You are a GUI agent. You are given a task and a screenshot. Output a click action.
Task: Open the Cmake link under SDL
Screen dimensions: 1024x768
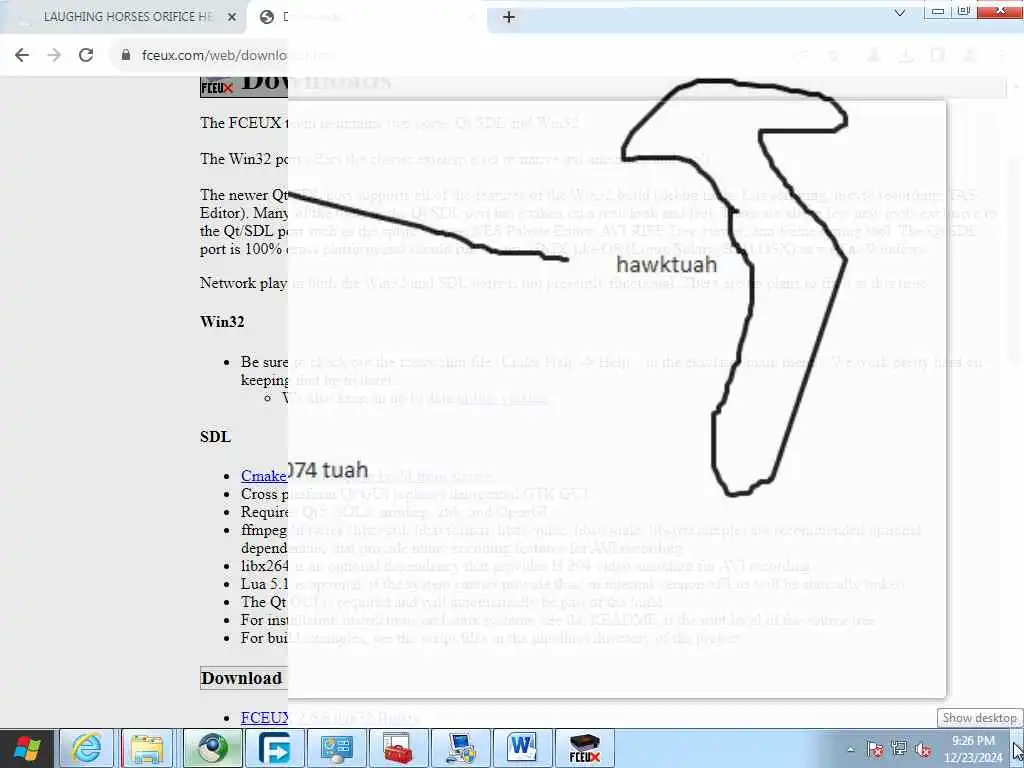[x=263, y=475]
